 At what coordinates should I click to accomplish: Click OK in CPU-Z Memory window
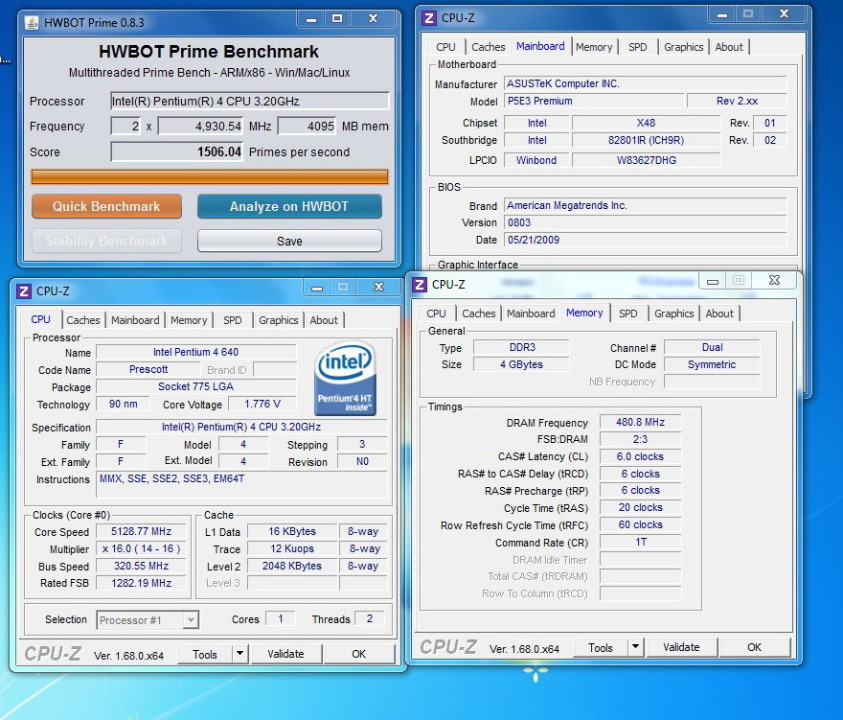[754, 647]
